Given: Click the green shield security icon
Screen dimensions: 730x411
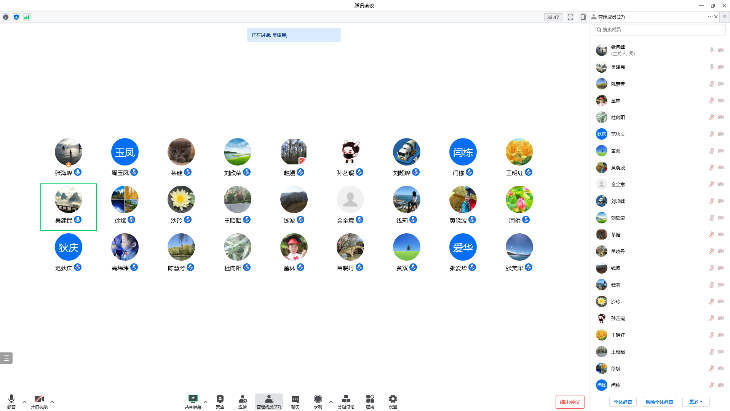Looking at the screenshot, I should pyautogui.click(x=16, y=17).
